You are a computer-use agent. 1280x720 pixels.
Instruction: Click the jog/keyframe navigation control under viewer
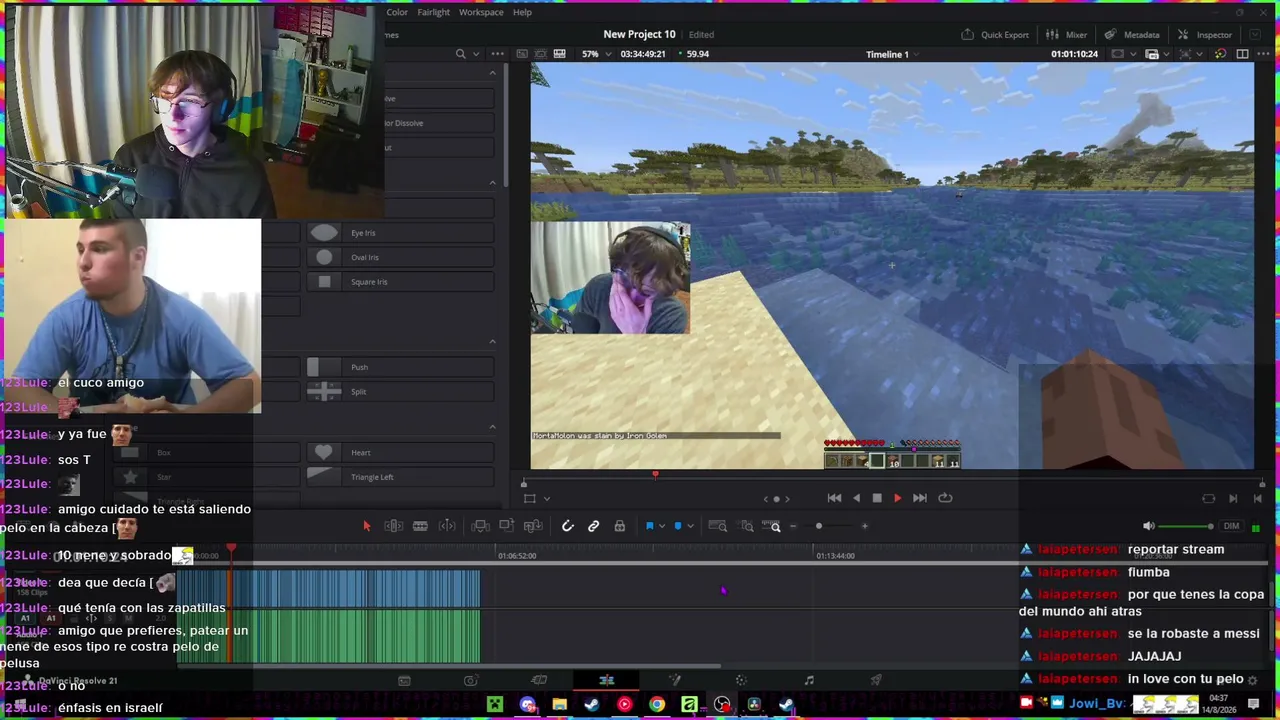click(x=776, y=498)
